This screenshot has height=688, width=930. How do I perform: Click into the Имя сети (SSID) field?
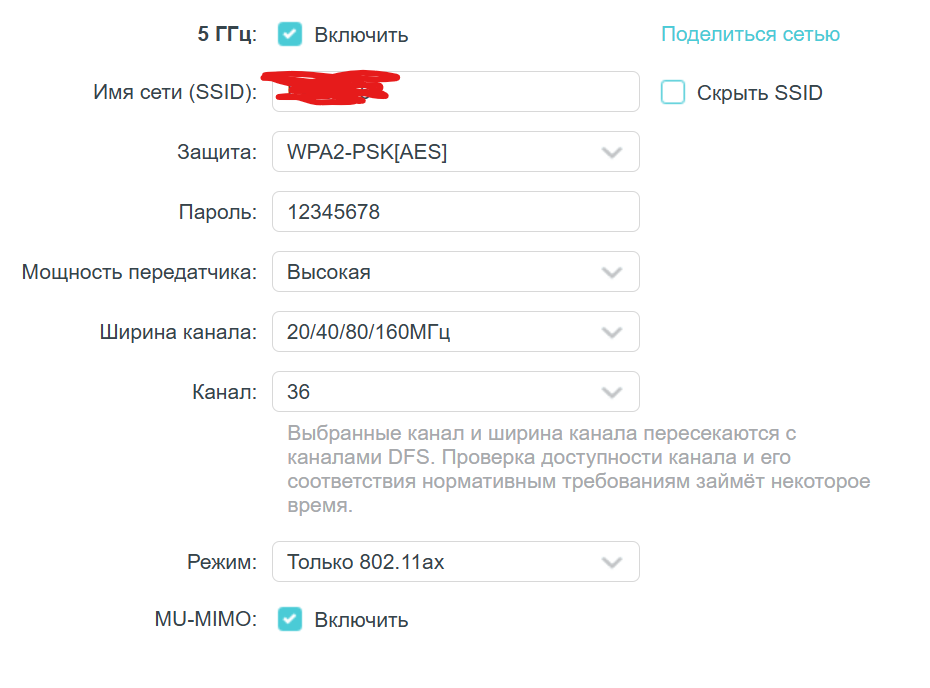tap(456, 92)
